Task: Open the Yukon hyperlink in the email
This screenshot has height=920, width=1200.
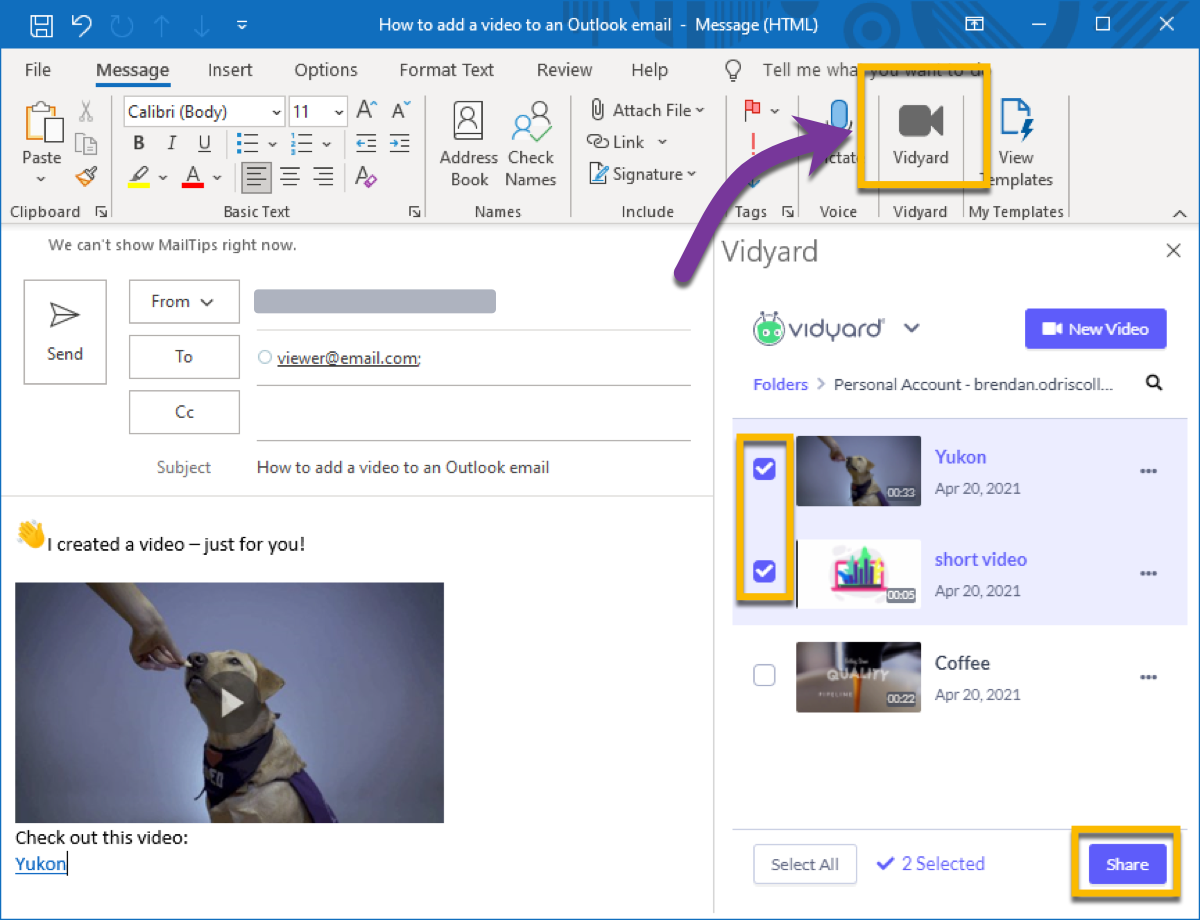Action: click(x=40, y=864)
